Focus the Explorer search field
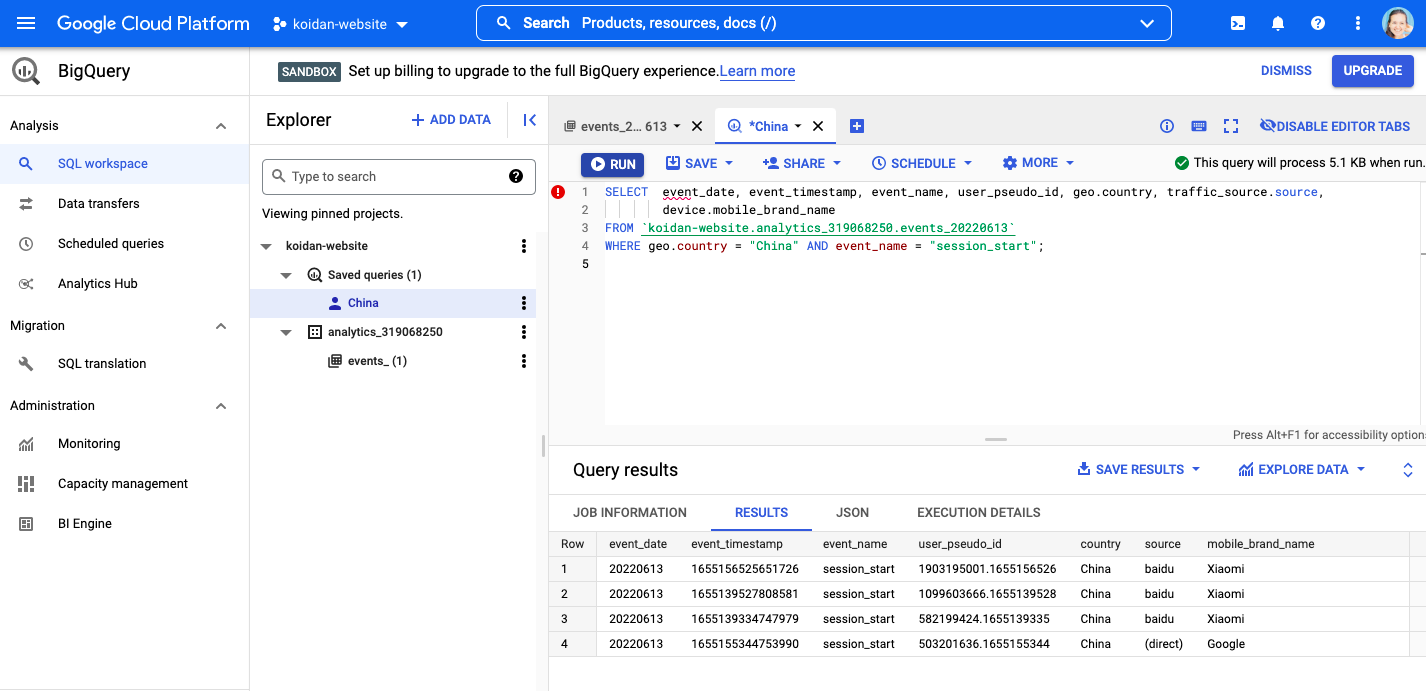This screenshot has height=691, width=1426. point(398,177)
